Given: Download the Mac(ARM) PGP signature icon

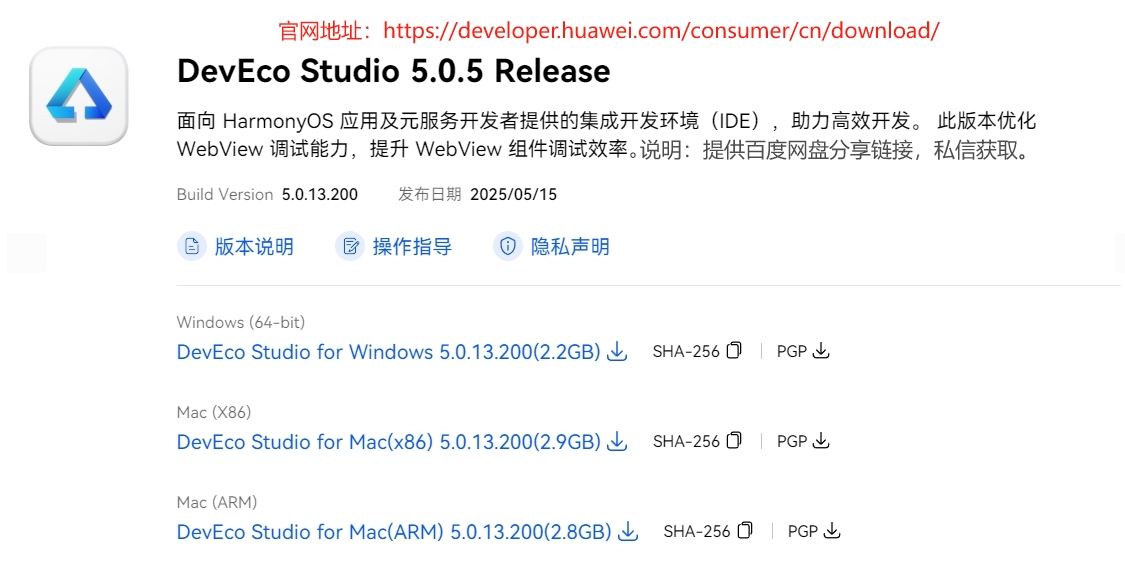Looking at the screenshot, I should [x=832, y=531].
